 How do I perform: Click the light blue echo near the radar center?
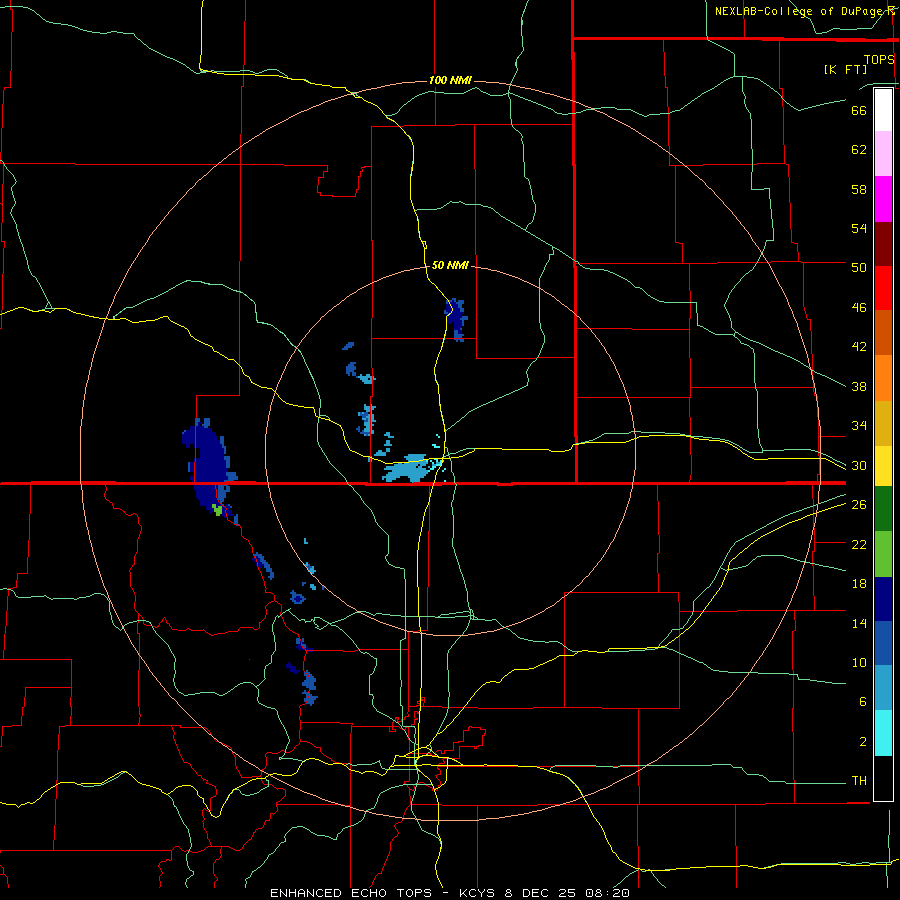[x=409, y=469]
